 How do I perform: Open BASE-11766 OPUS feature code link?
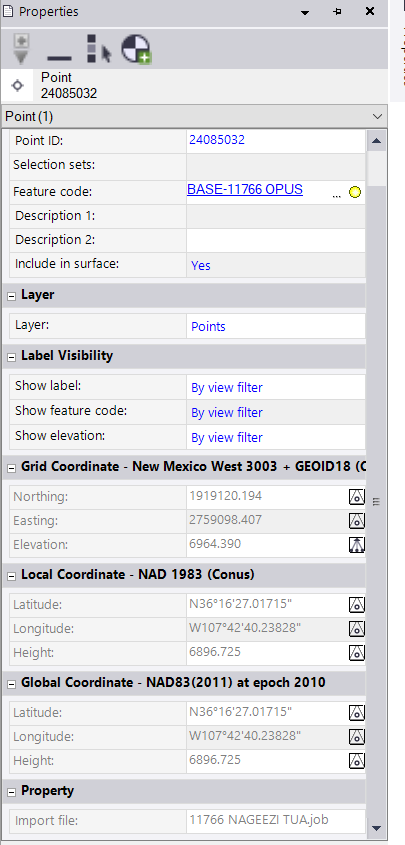click(245, 190)
